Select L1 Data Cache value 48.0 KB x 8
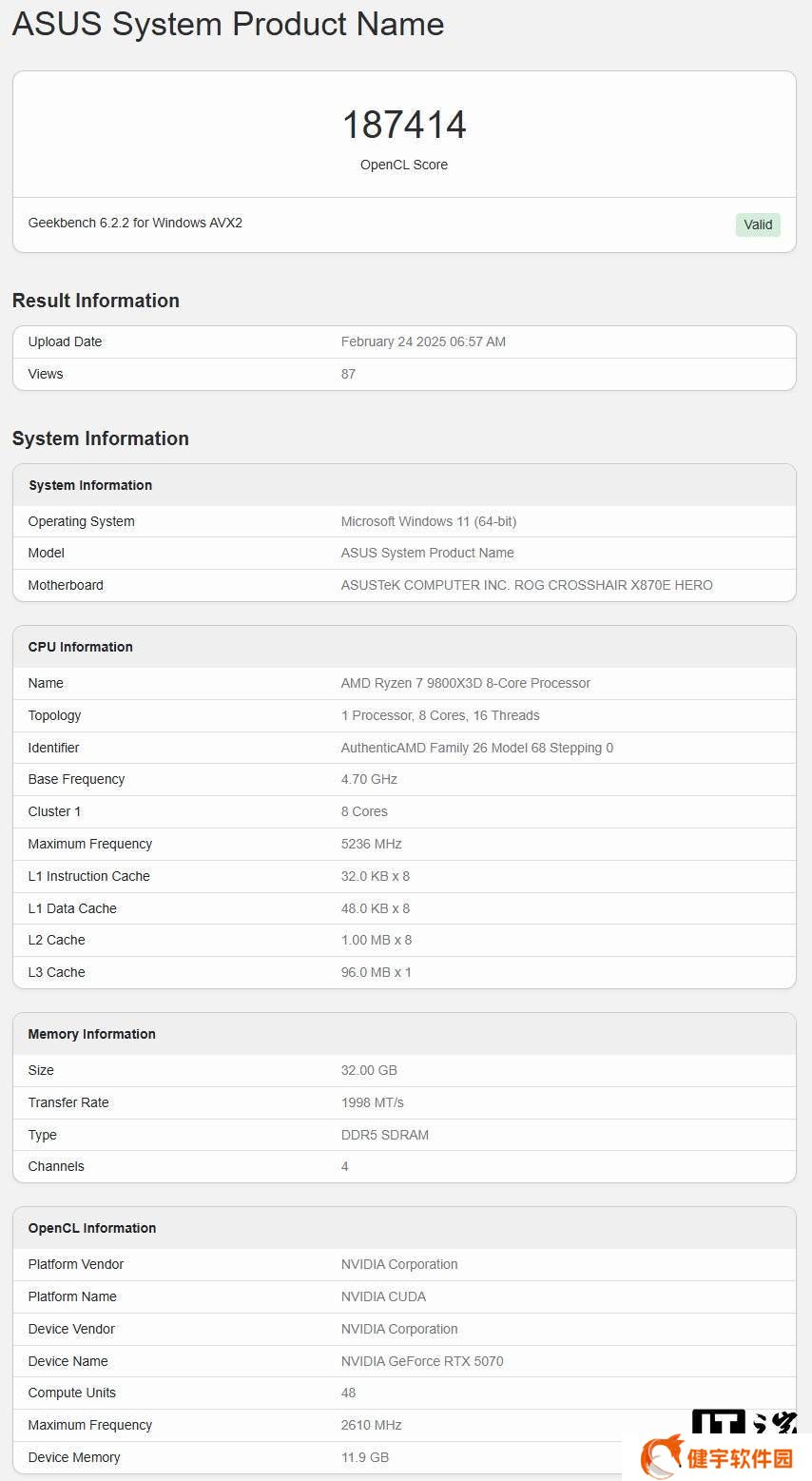 pyautogui.click(x=376, y=908)
